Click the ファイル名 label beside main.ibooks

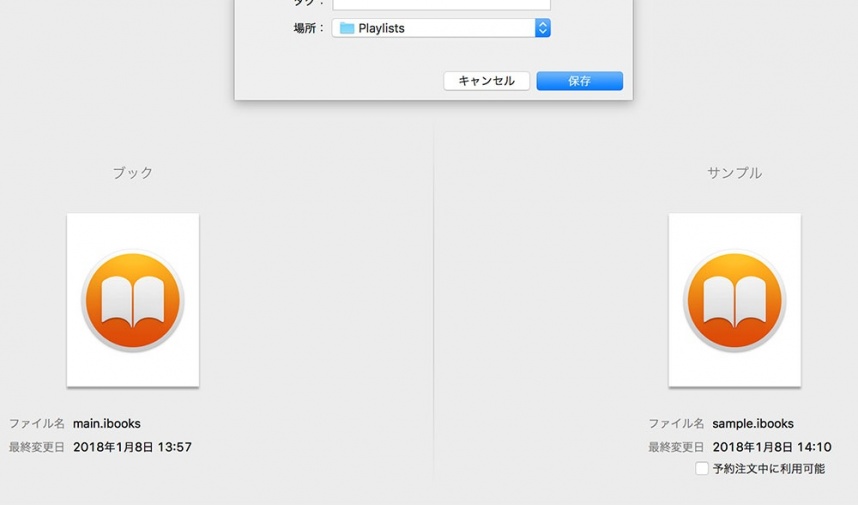pos(37,424)
